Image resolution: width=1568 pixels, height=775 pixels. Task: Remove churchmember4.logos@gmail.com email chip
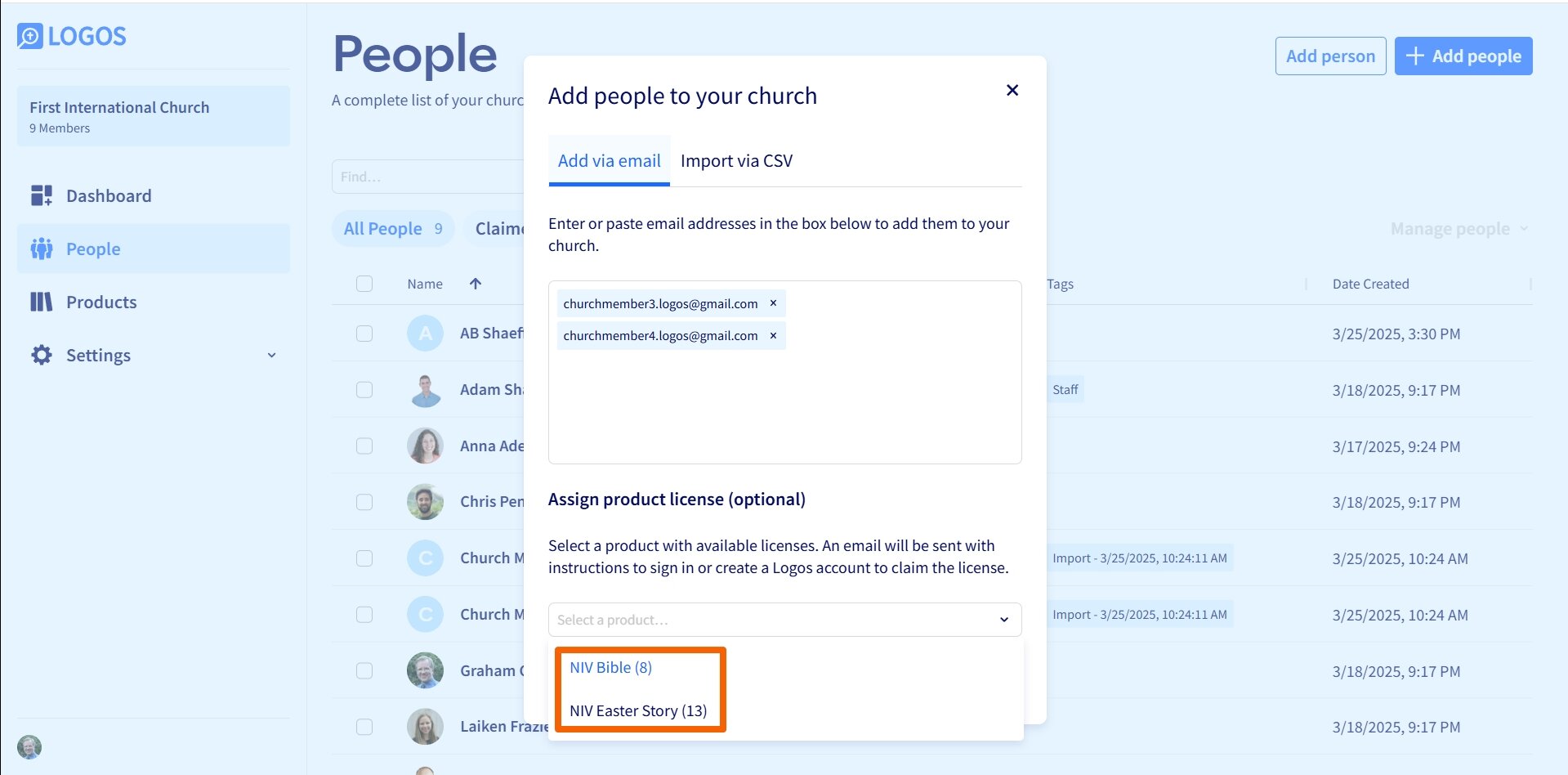click(x=773, y=335)
